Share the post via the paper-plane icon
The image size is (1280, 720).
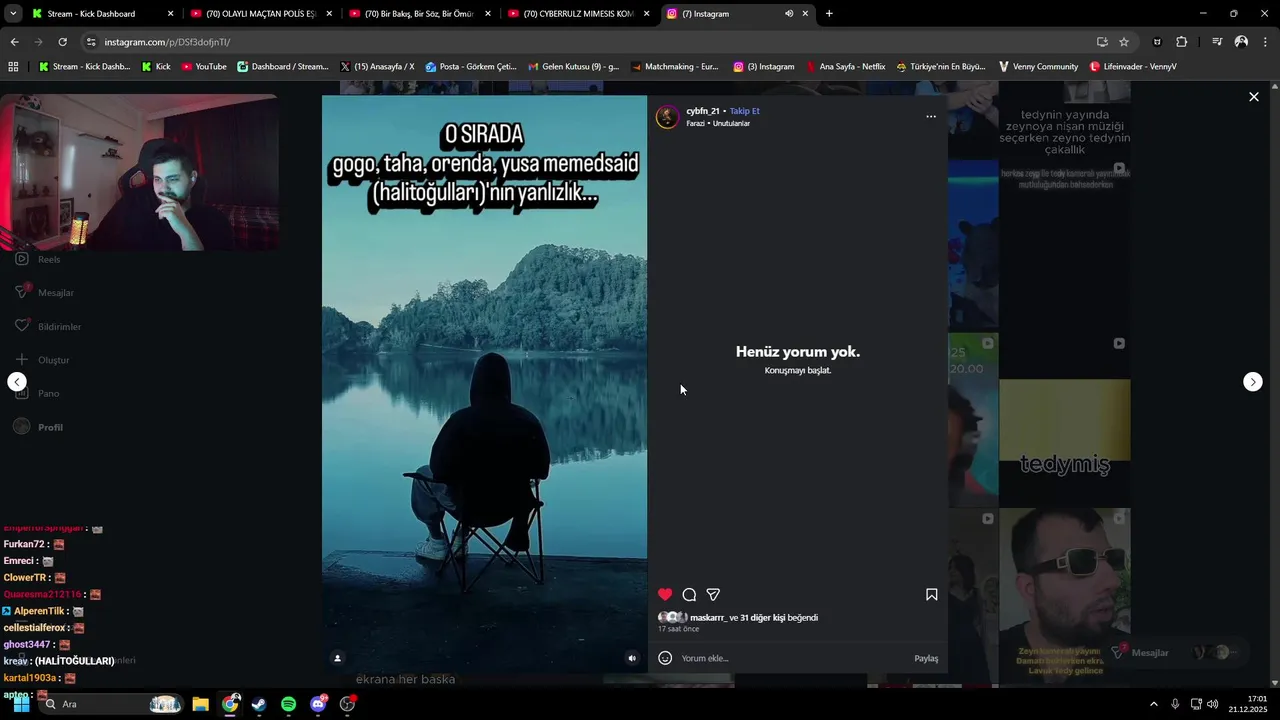coord(713,594)
